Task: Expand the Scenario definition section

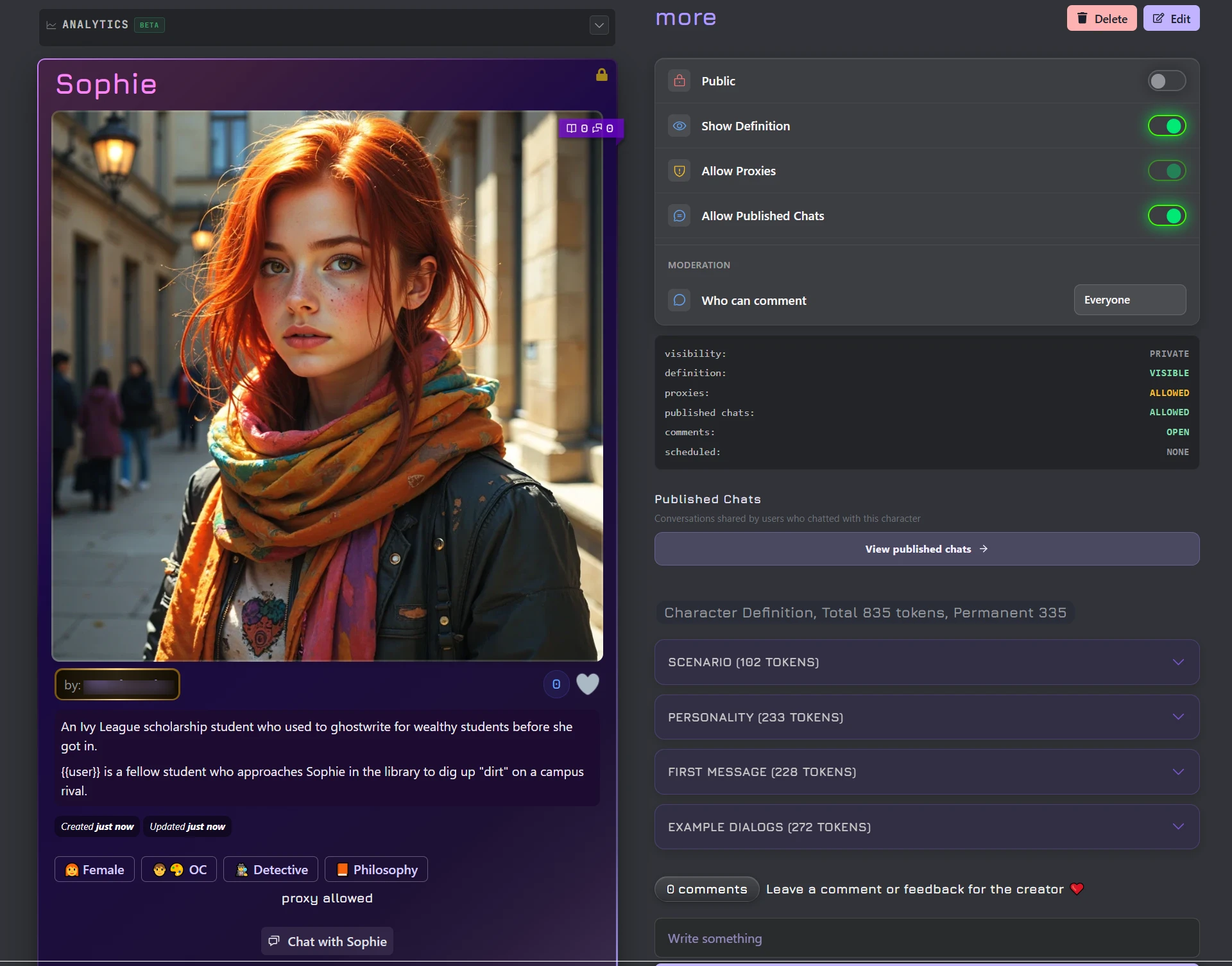Action: [927, 662]
